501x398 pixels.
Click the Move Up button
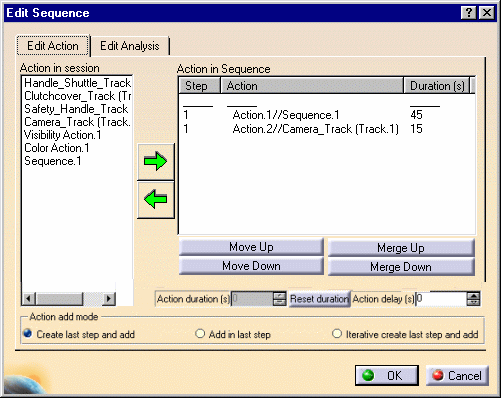[251, 247]
